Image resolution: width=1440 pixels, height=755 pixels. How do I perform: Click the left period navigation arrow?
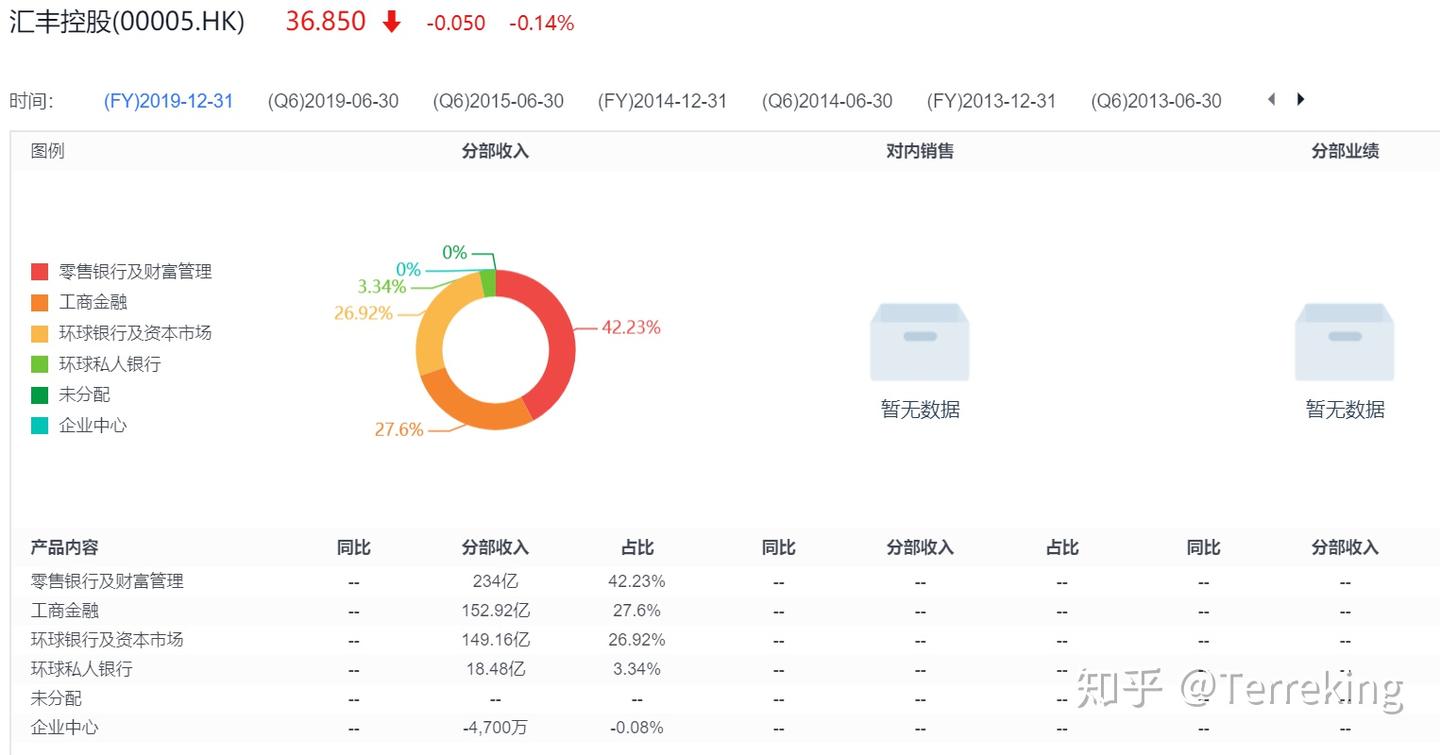coord(1271,99)
